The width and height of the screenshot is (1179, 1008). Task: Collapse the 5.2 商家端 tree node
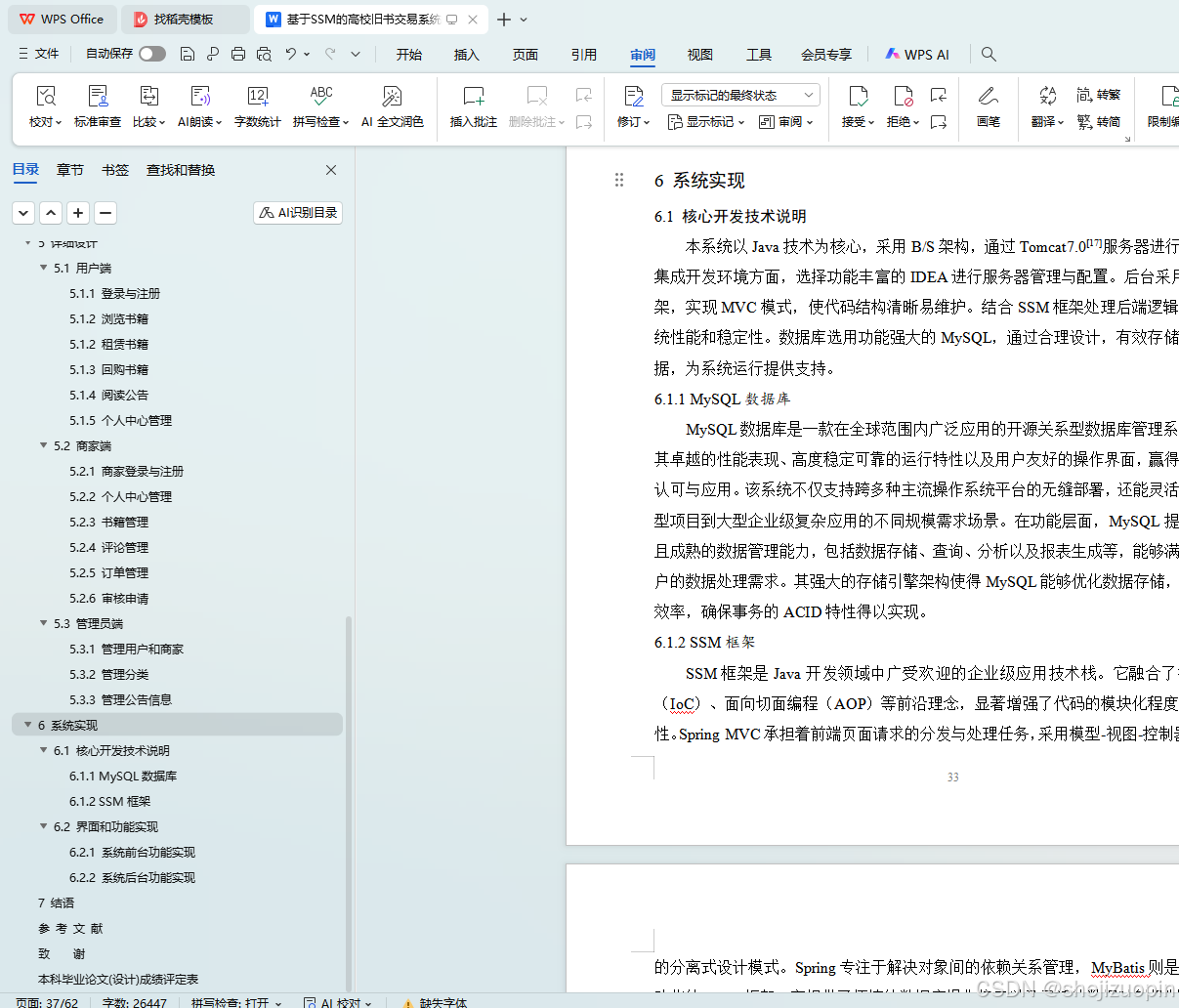(x=44, y=445)
